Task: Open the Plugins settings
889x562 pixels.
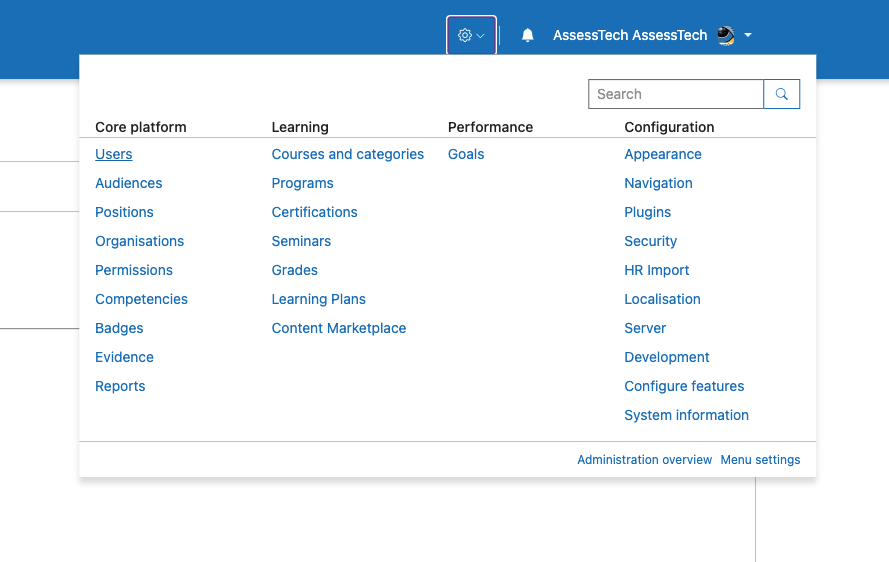Action: click(x=647, y=212)
